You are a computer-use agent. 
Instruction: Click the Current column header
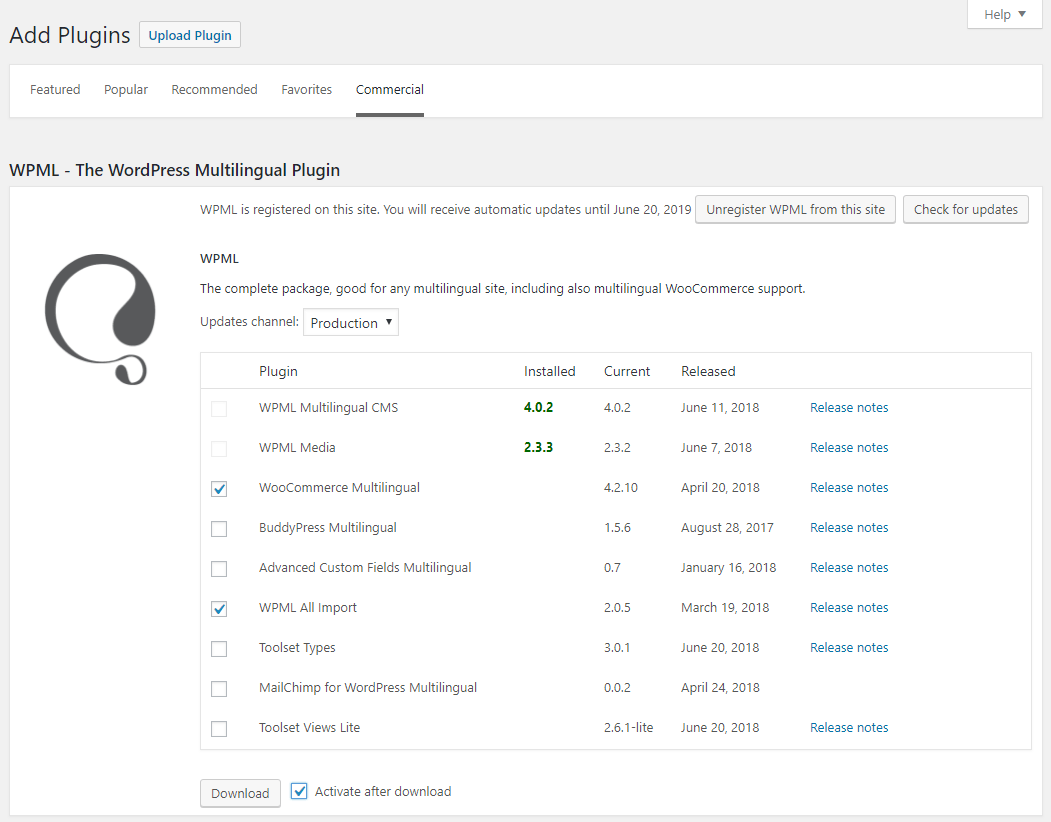click(x=627, y=371)
